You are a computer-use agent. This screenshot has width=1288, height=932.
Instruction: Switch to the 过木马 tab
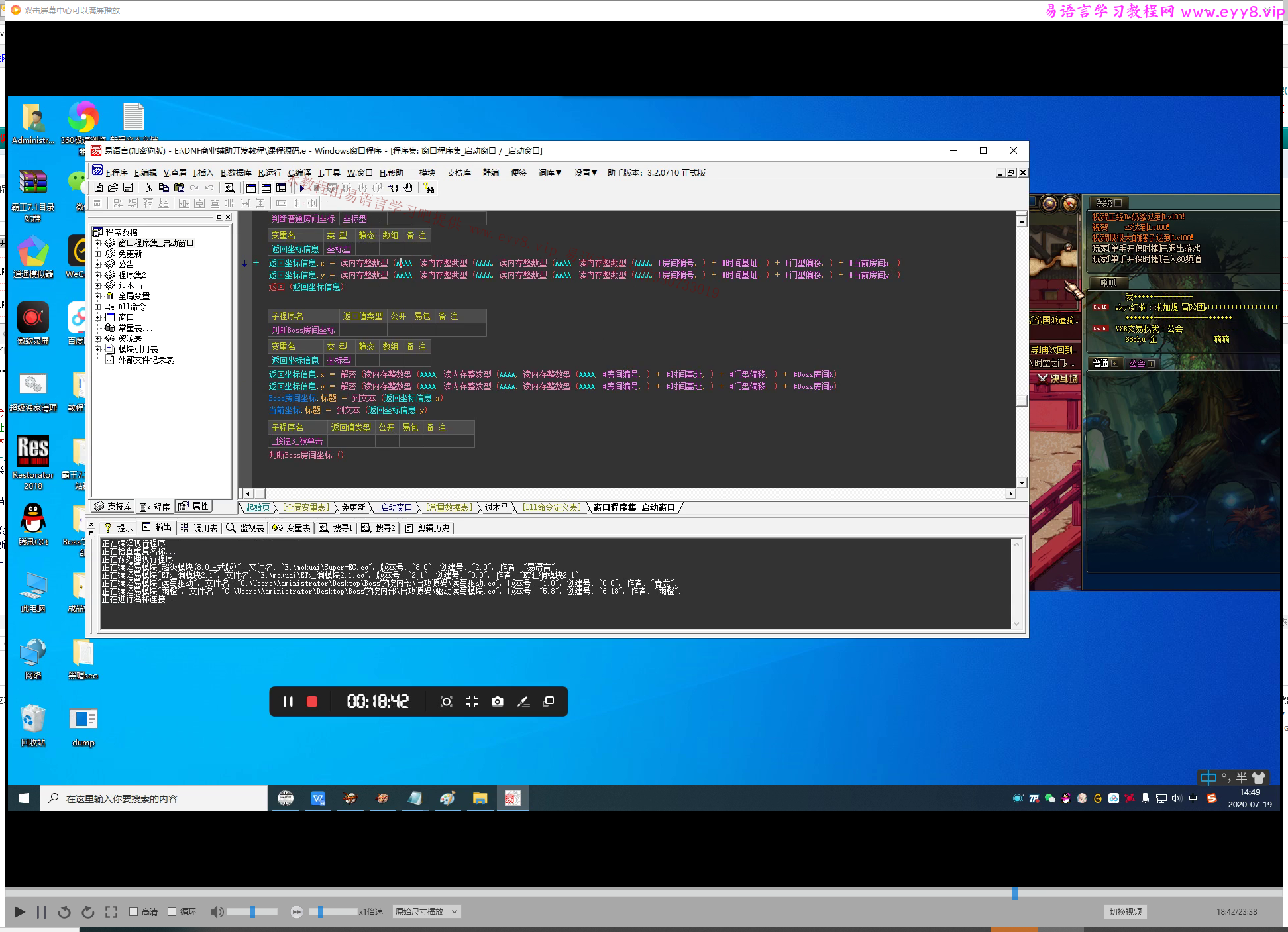click(496, 507)
